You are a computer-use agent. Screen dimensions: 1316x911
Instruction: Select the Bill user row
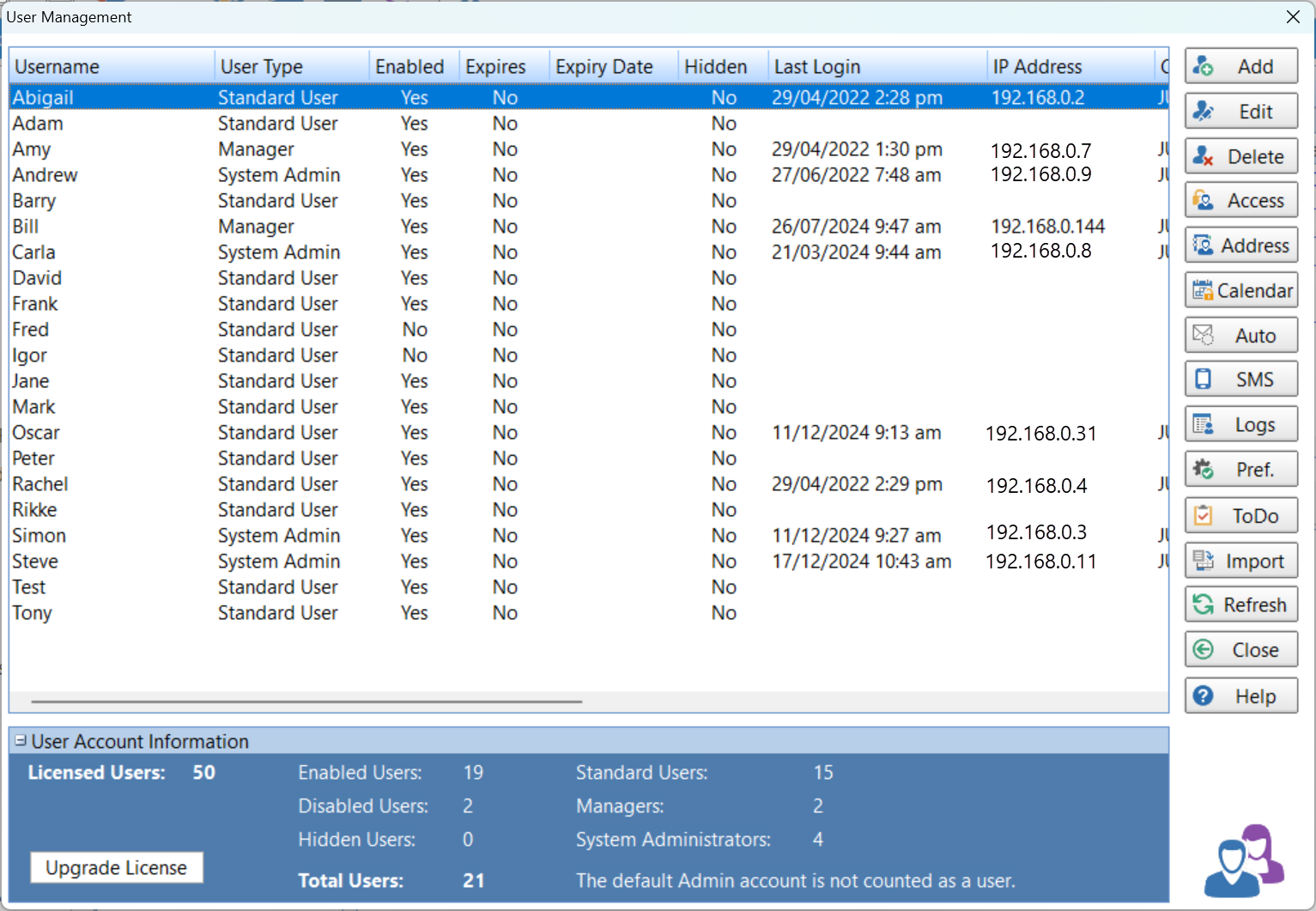pos(589,226)
